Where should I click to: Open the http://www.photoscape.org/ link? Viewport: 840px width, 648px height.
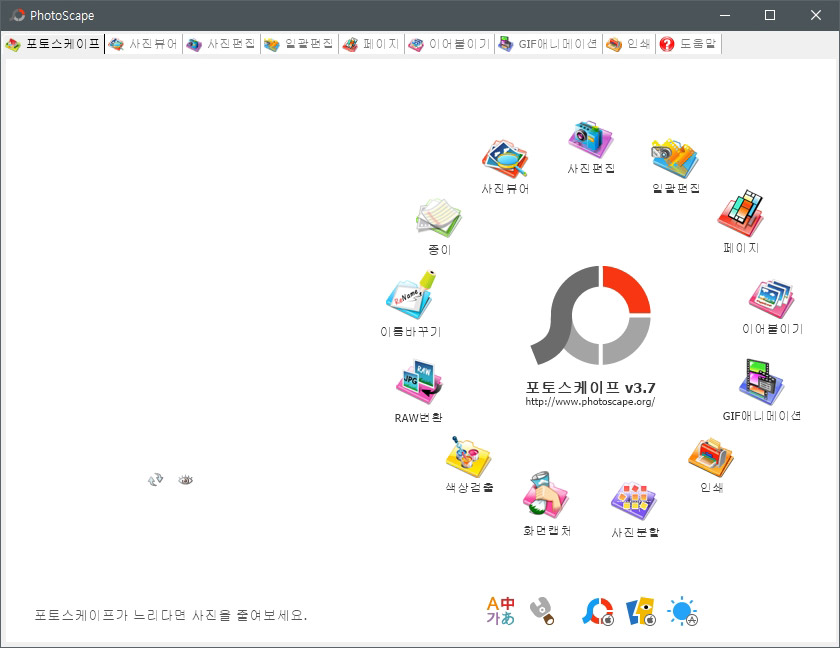(x=590, y=402)
